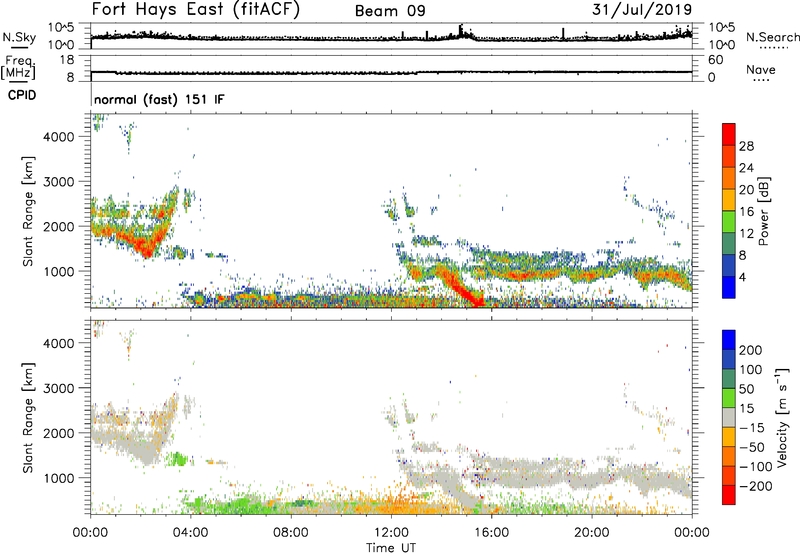Click the '08:00' time tick label
800x554 pixels.
click(x=291, y=533)
